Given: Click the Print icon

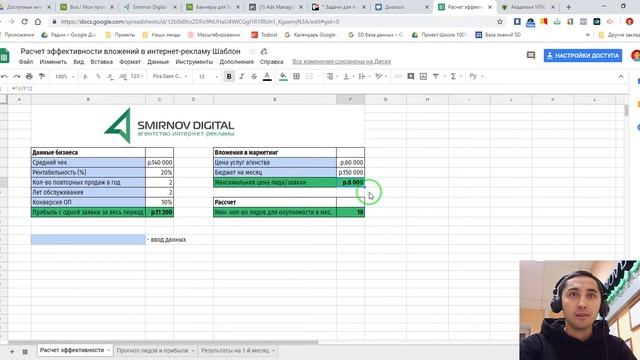Looking at the screenshot, I should pyautogui.click(x=29, y=76).
